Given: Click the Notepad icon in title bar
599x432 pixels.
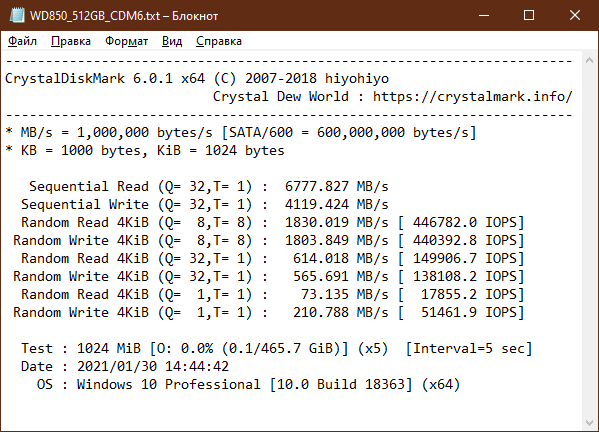Looking at the screenshot, I should coord(17,16).
